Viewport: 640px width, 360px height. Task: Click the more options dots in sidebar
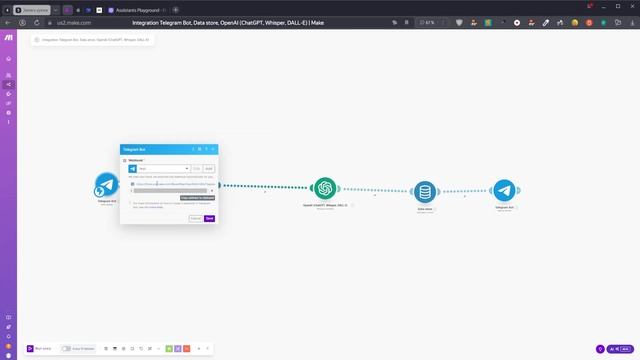pyautogui.click(x=9, y=122)
